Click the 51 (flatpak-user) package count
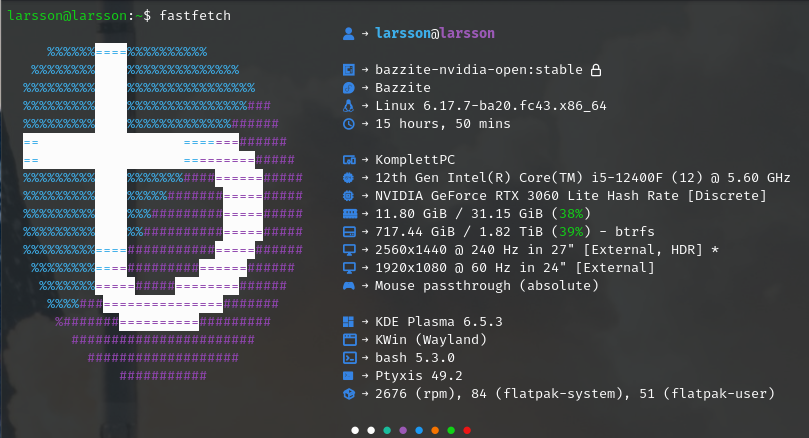The width and height of the screenshot is (809, 438). [707, 394]
